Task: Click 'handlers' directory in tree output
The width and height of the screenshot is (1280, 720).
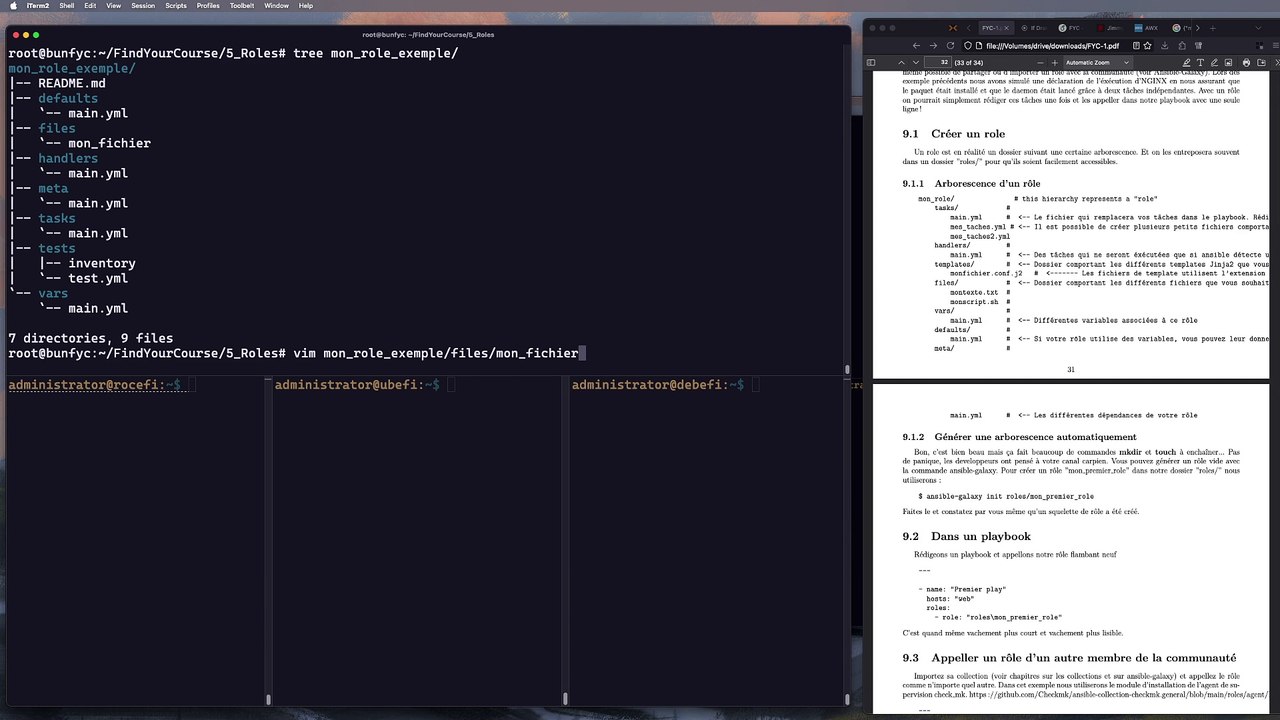Action: (x=68, y=158)
